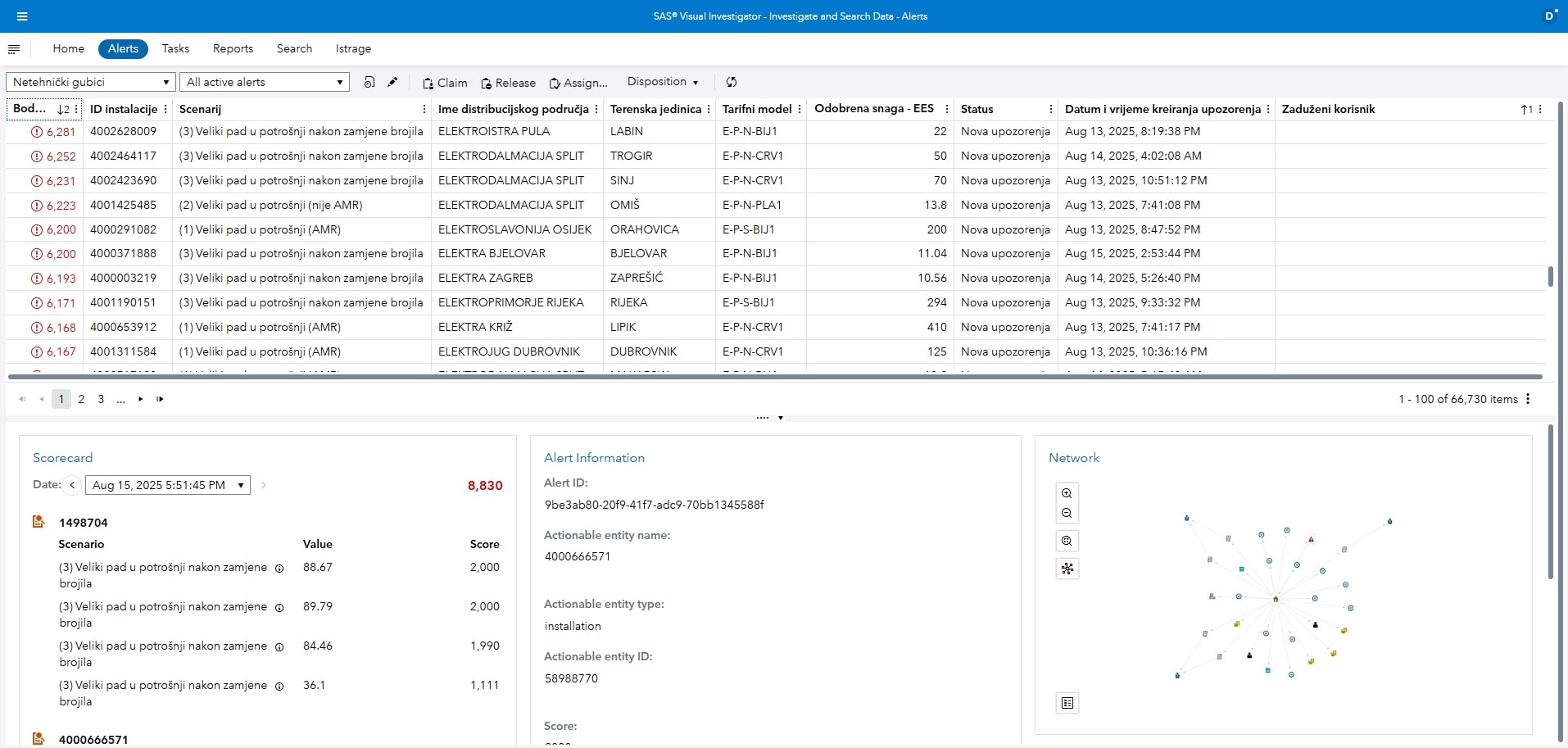
Task: Click the Claim button
Action: (445, 83)
